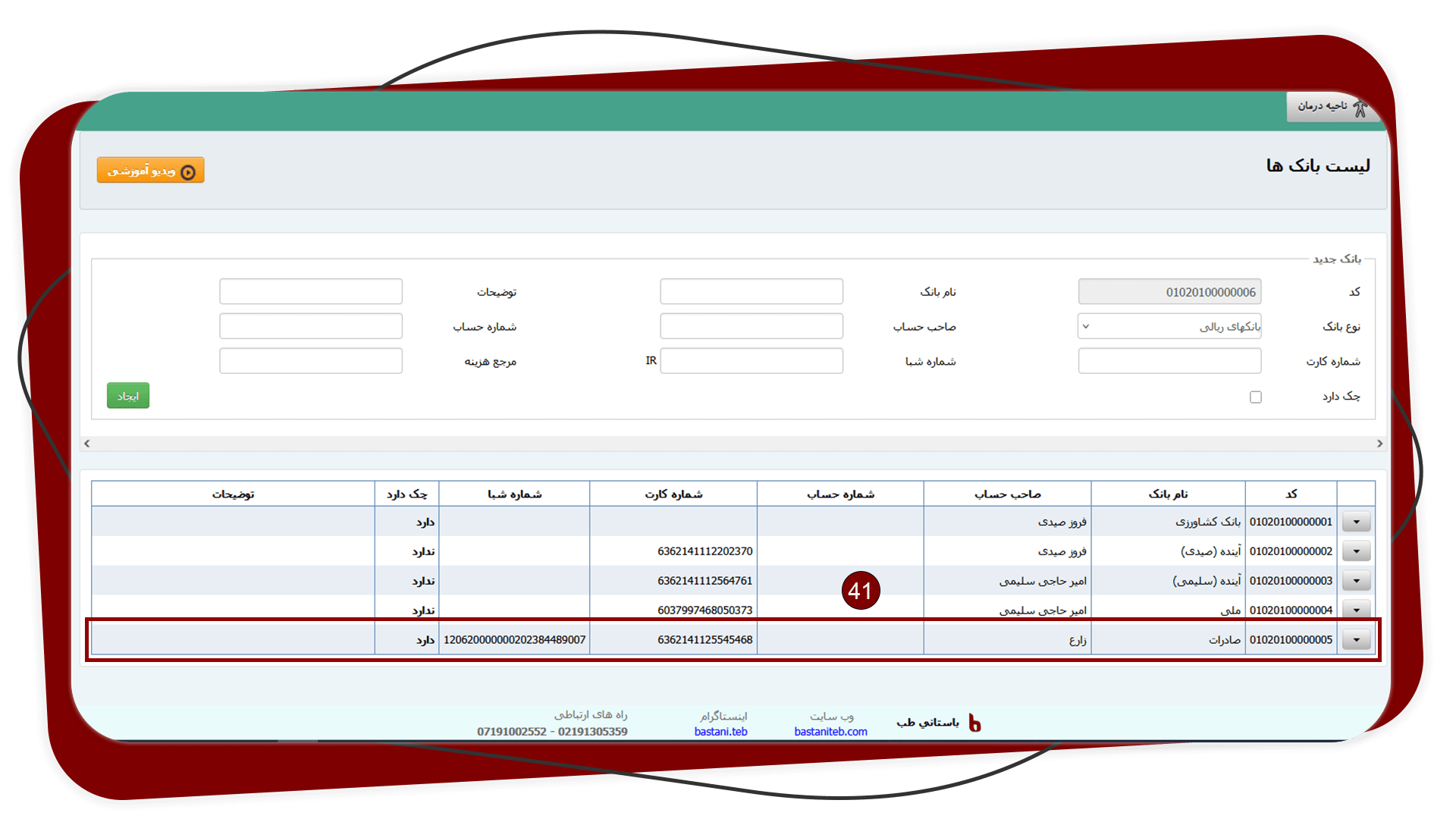Click the شماره شبا column header

pyautogui.click(x=514, y=494)
